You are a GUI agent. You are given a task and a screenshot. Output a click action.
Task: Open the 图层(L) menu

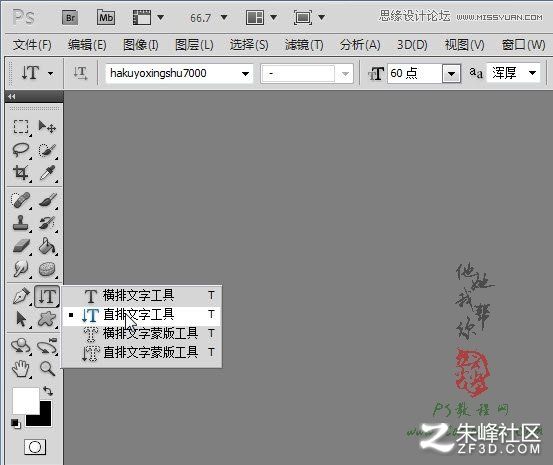click(194, 45)
